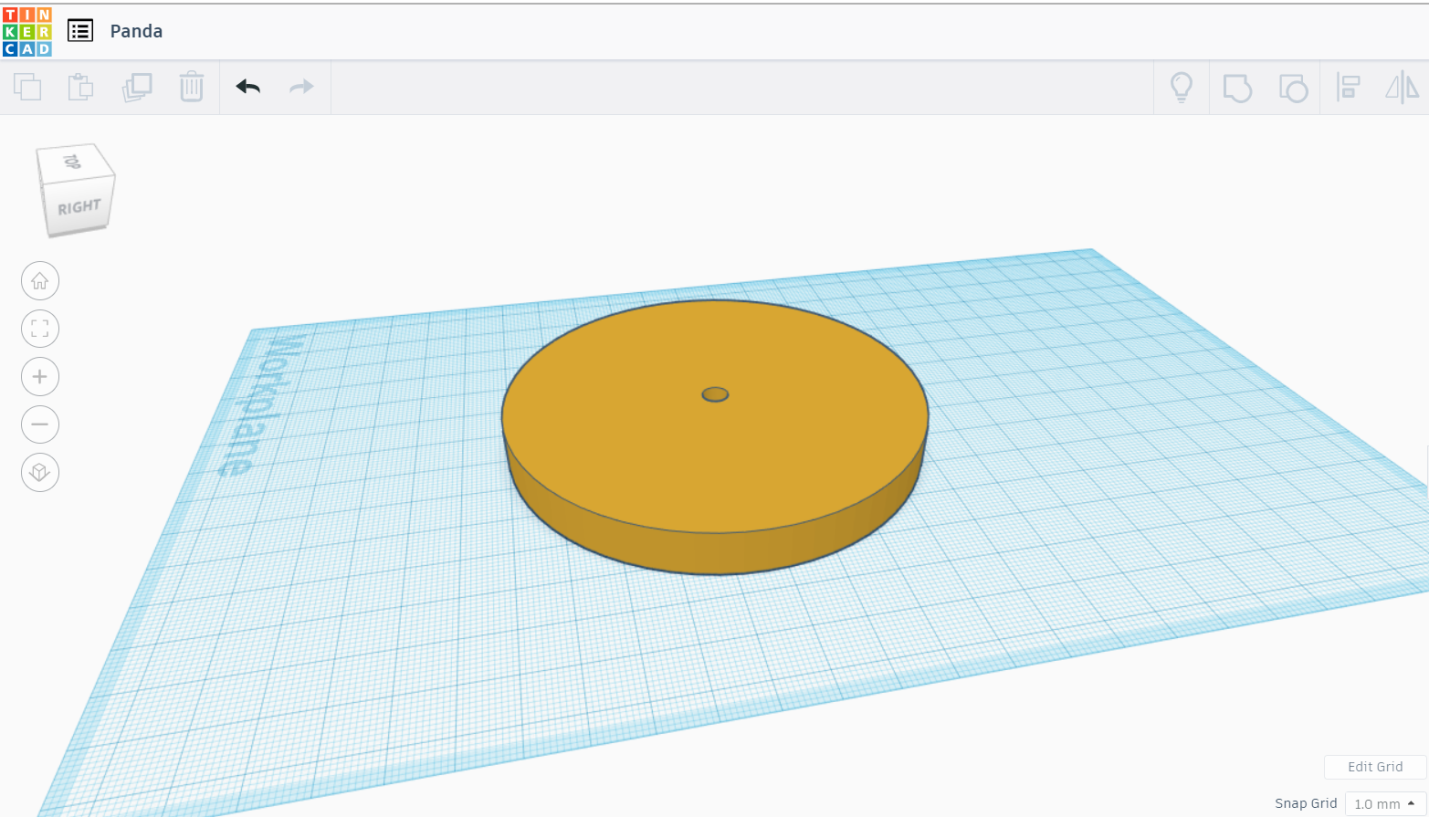The height and width of the screenshot is (817, 1429).
Task: Click the small hole in the disc center
Action: [715, 394]
